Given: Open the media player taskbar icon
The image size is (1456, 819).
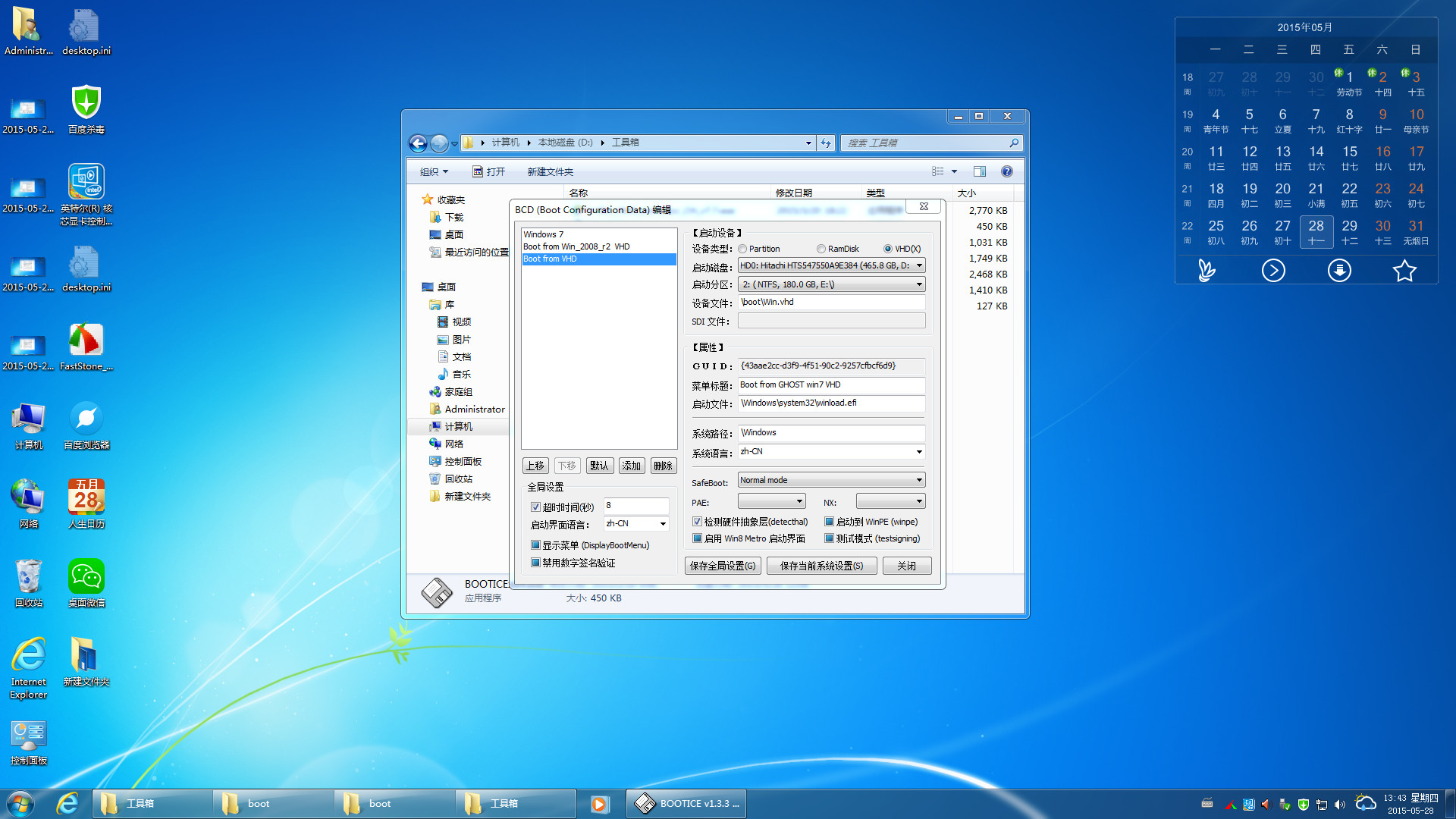Looking at the screenshot, I should [x=599, y=804].
